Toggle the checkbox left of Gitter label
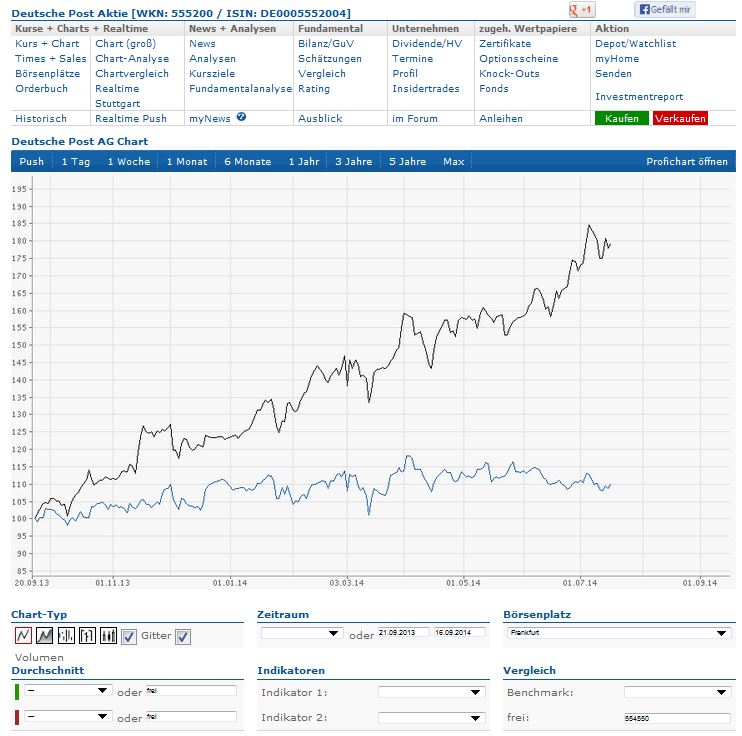 (129, 637)
